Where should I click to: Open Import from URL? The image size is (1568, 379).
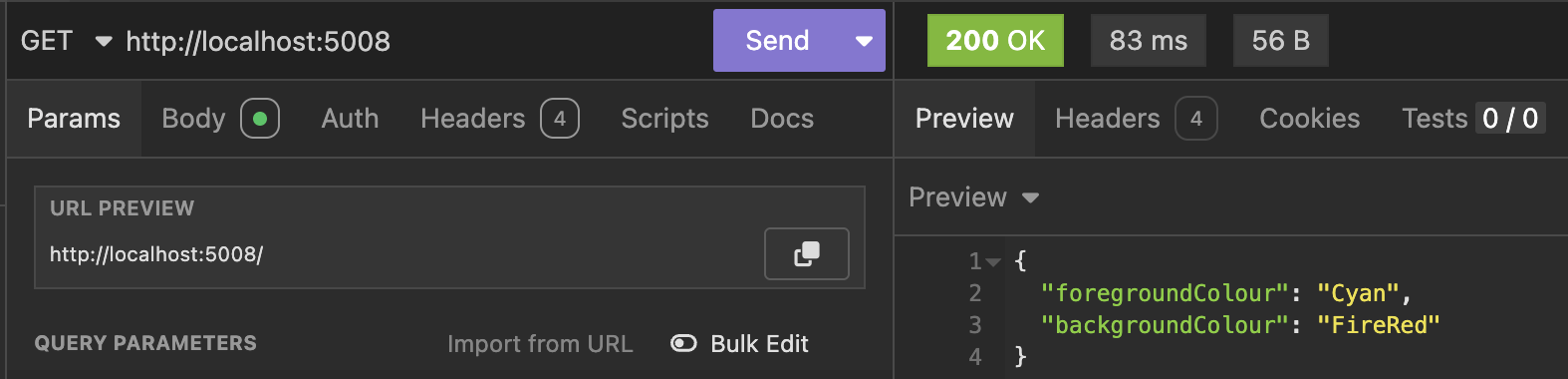coord(540,344)
